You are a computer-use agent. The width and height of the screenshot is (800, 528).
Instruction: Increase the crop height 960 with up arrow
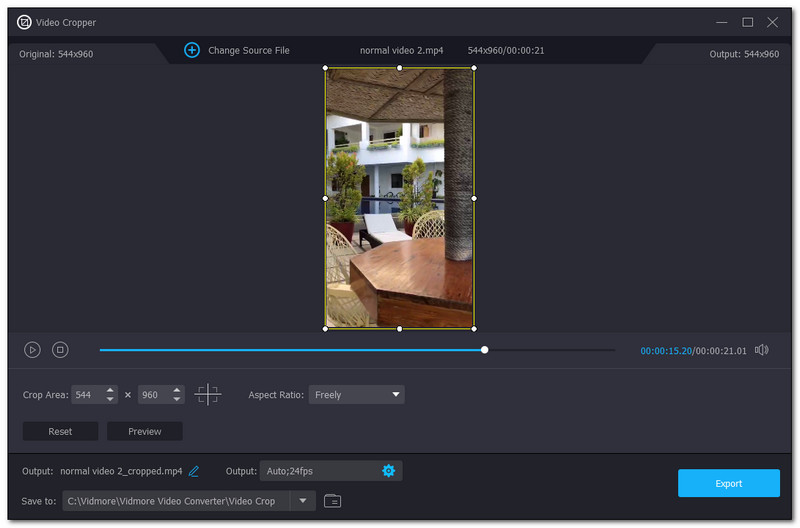[177, 390]
